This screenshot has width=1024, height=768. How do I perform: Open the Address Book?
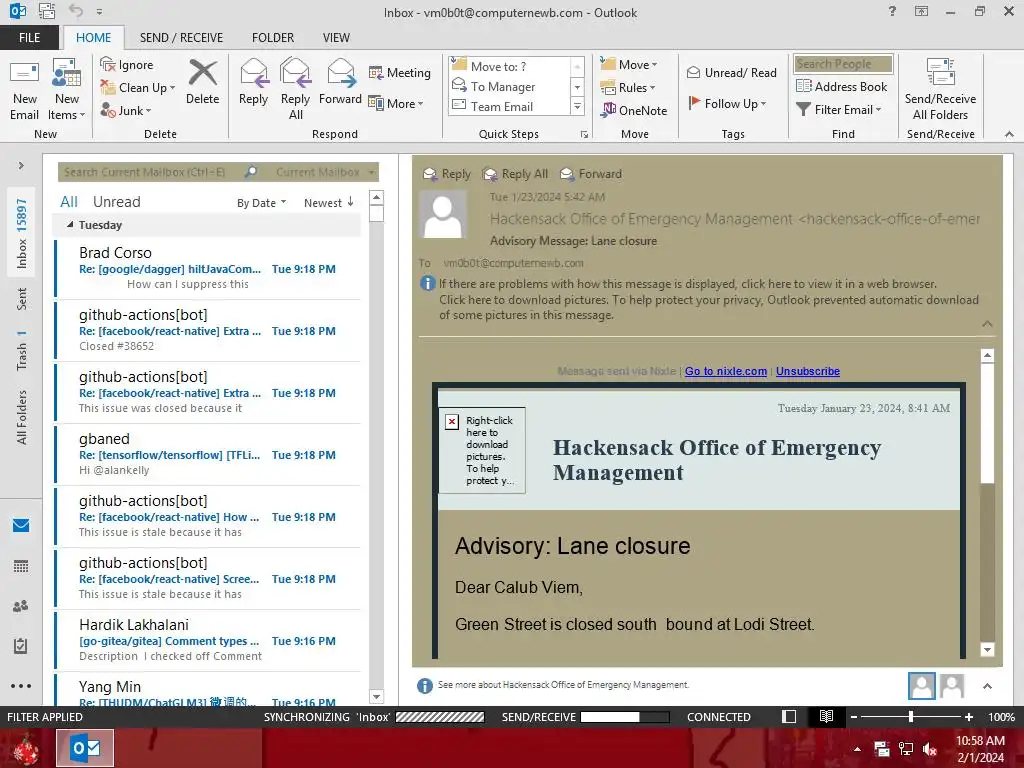pos(842,86)
